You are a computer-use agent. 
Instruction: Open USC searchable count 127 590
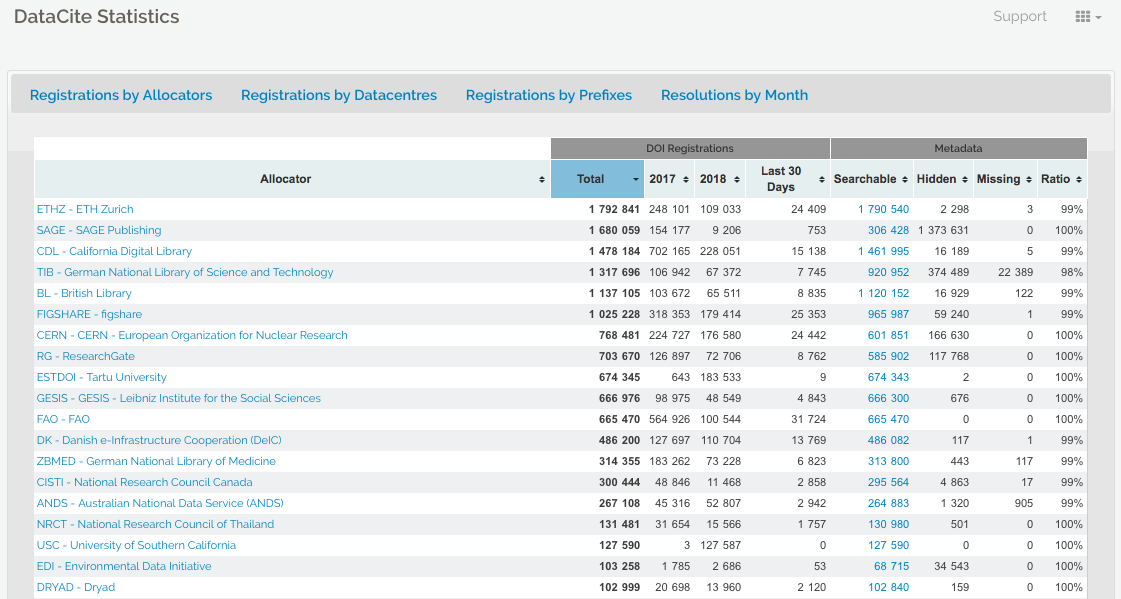(x=889, y=545)
